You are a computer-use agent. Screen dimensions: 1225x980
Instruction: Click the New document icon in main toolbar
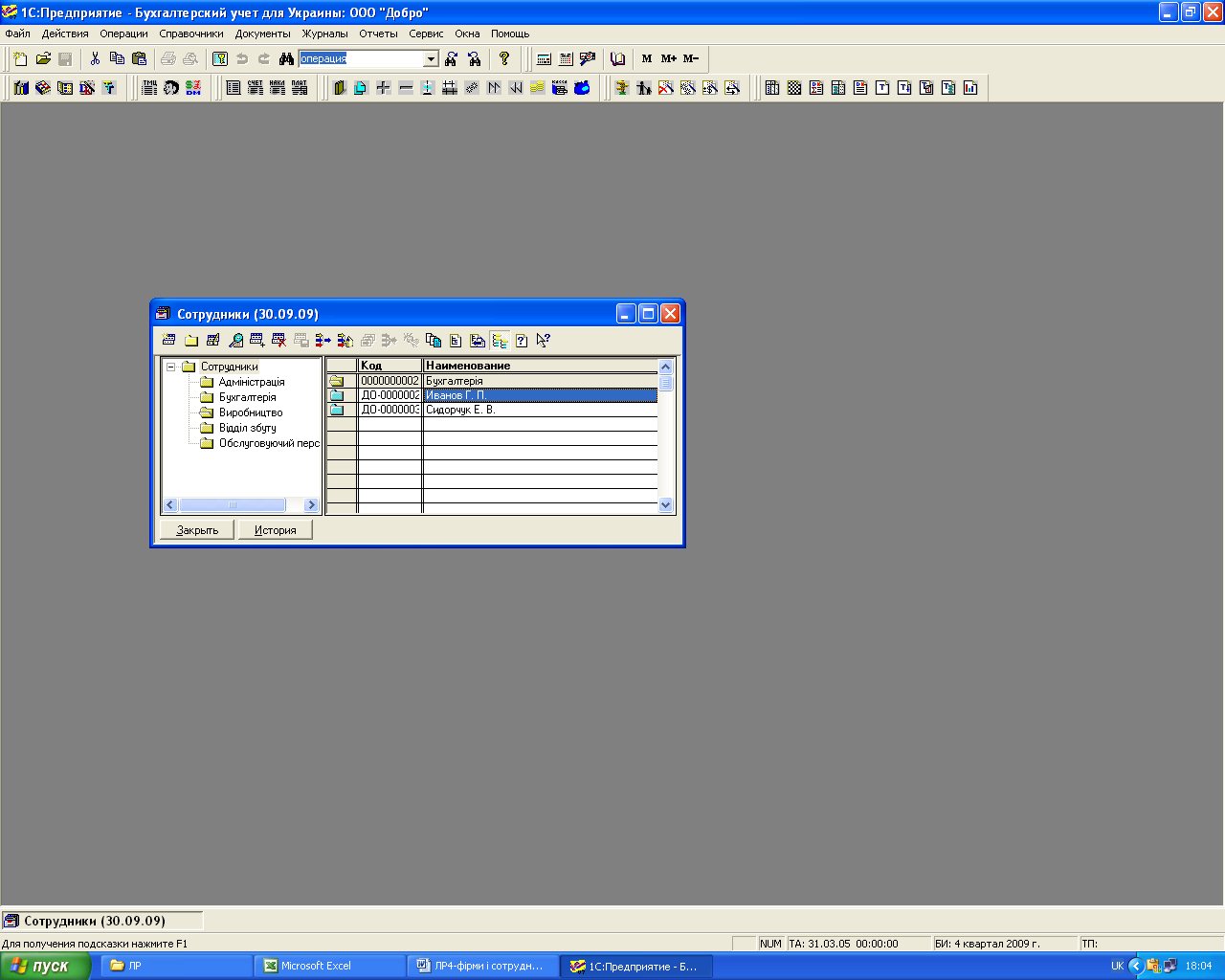coord(20,58)
